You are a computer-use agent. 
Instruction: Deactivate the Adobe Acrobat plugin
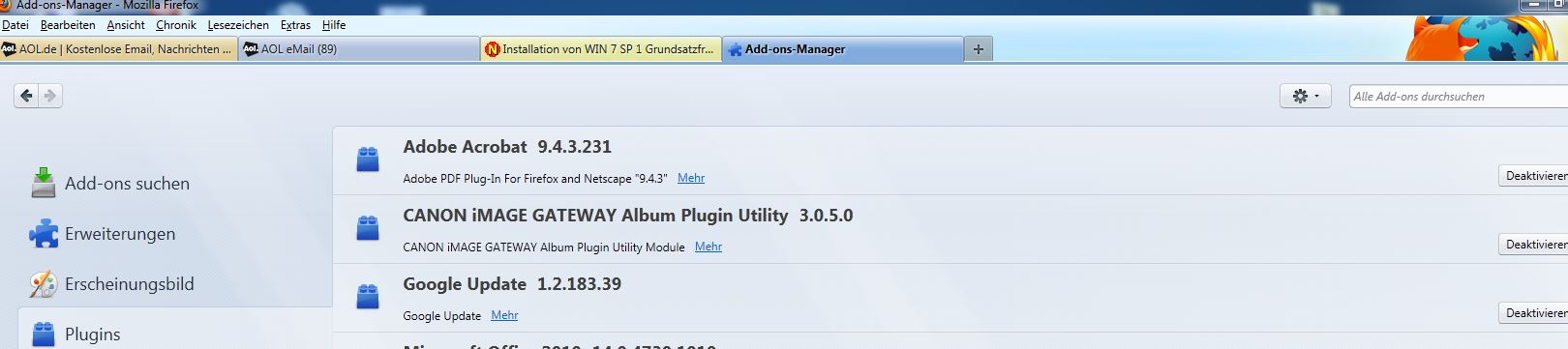(x=1533, y=176)
